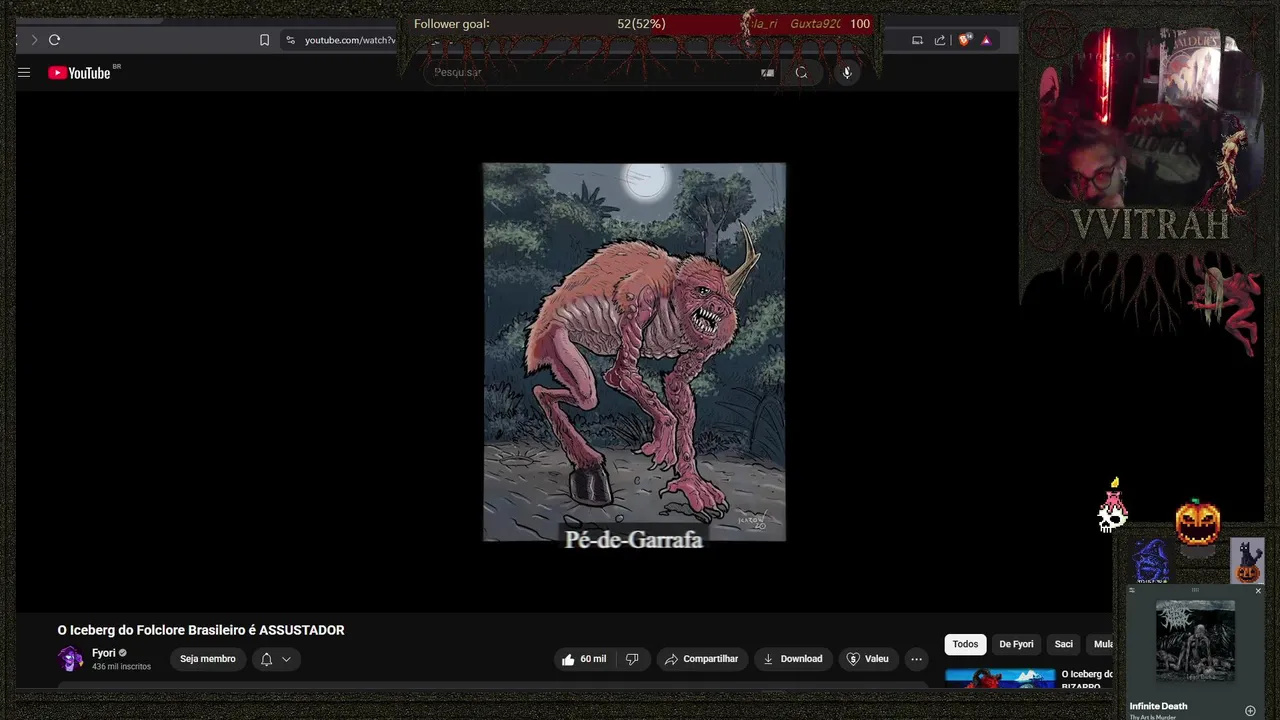Viewport: 1280px width, 720px height.
Task: Click the skull with candle pixel icon
Action: click(1113, 506)
